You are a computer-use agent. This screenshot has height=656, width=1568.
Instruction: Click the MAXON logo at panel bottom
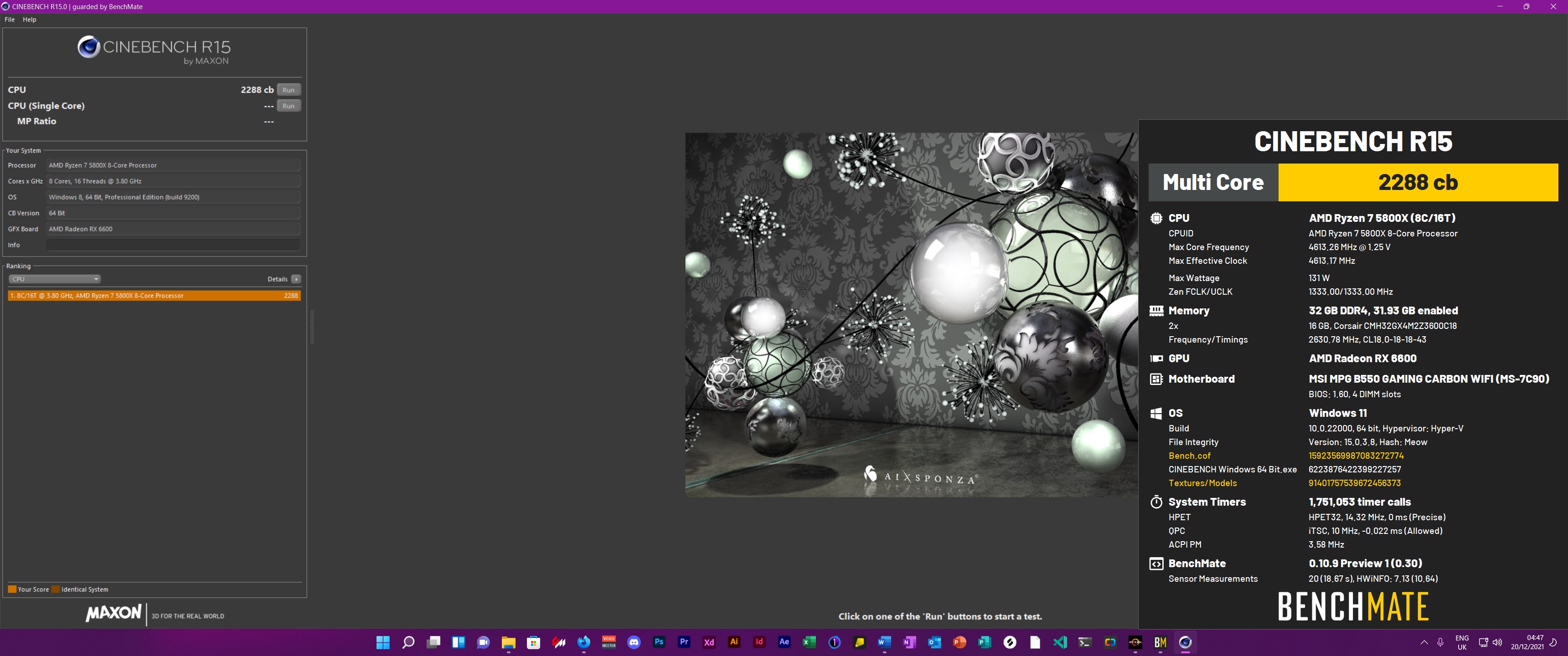pyautogui.click(x=114, y=613)
